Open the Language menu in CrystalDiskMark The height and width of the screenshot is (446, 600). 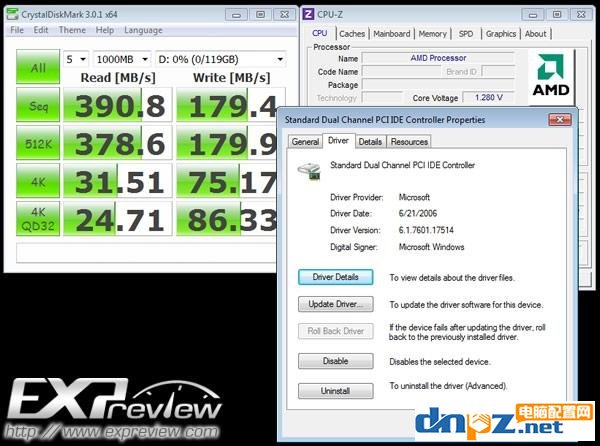(x=143, y=30)
